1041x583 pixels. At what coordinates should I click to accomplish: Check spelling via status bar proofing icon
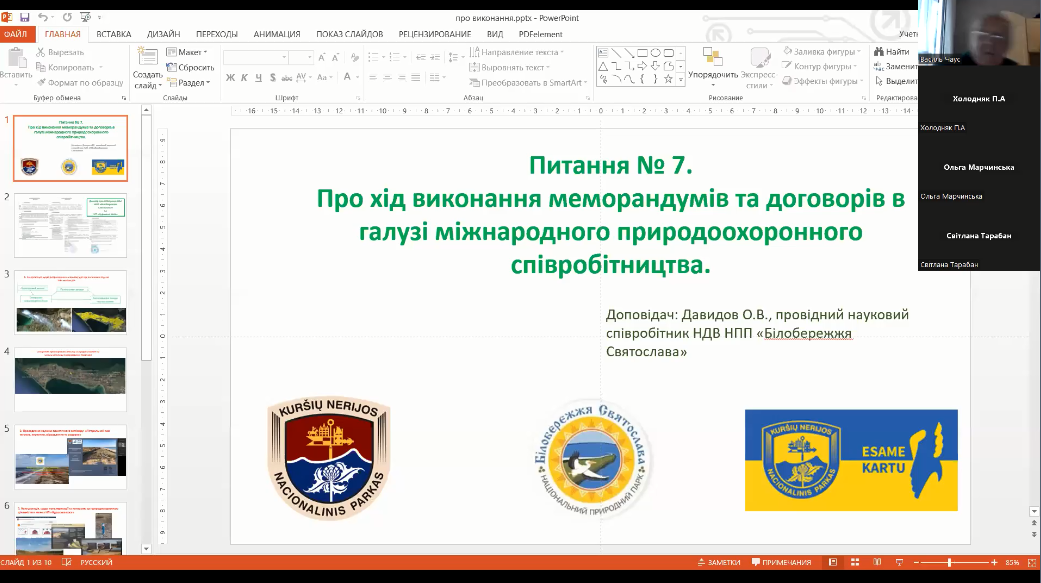67,562
